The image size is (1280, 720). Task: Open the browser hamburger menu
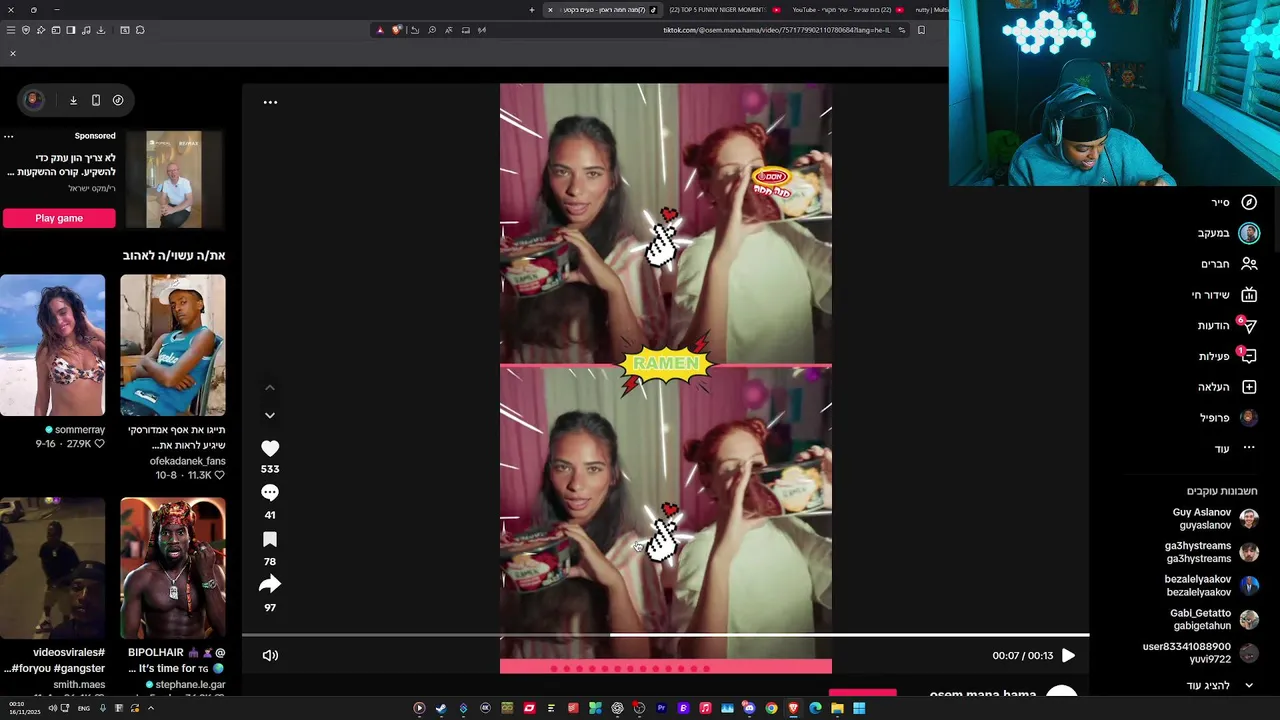pyautogui.click(x=11, y=30)
